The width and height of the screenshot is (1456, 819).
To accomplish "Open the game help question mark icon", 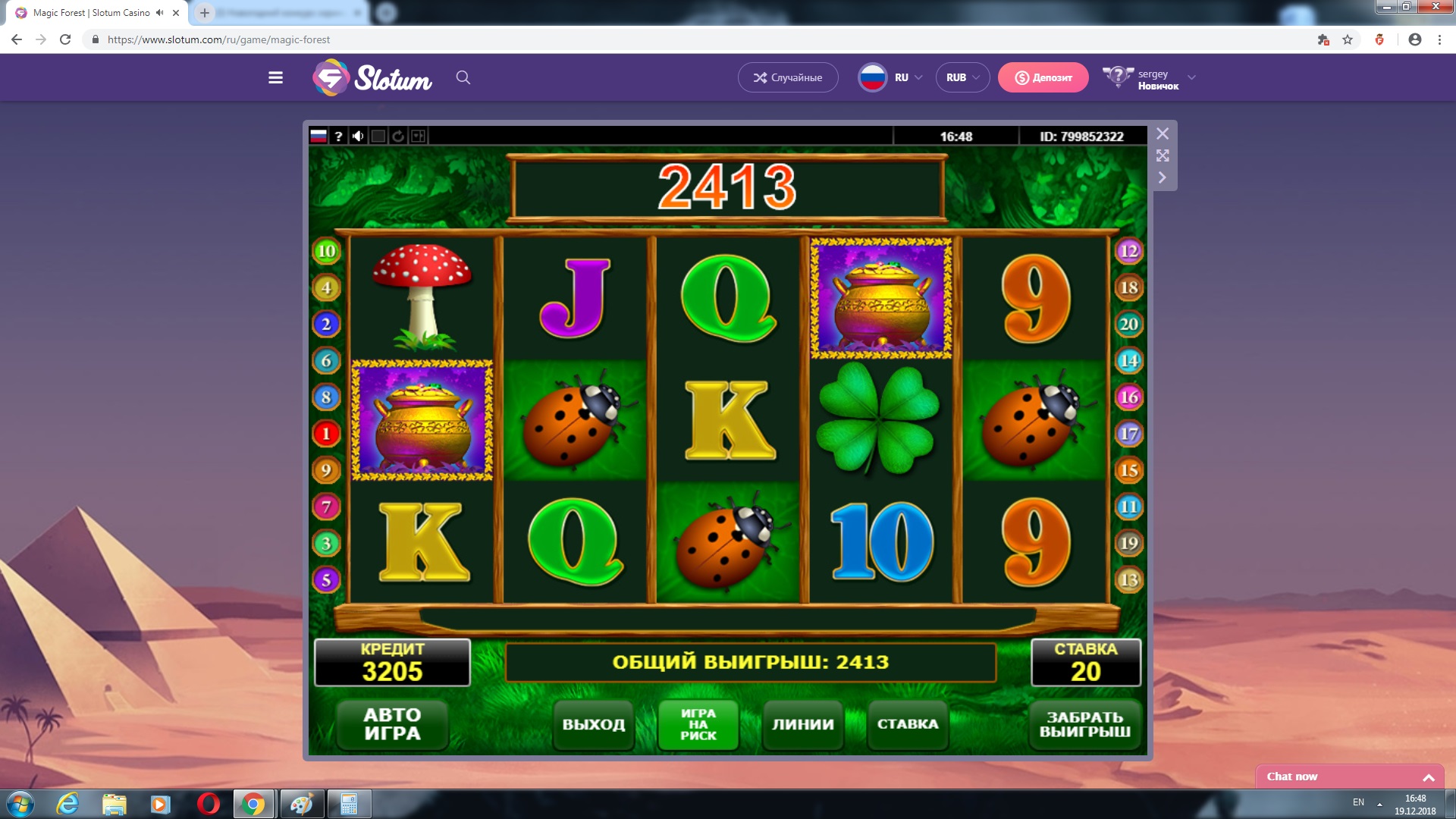I will point(338,136).
